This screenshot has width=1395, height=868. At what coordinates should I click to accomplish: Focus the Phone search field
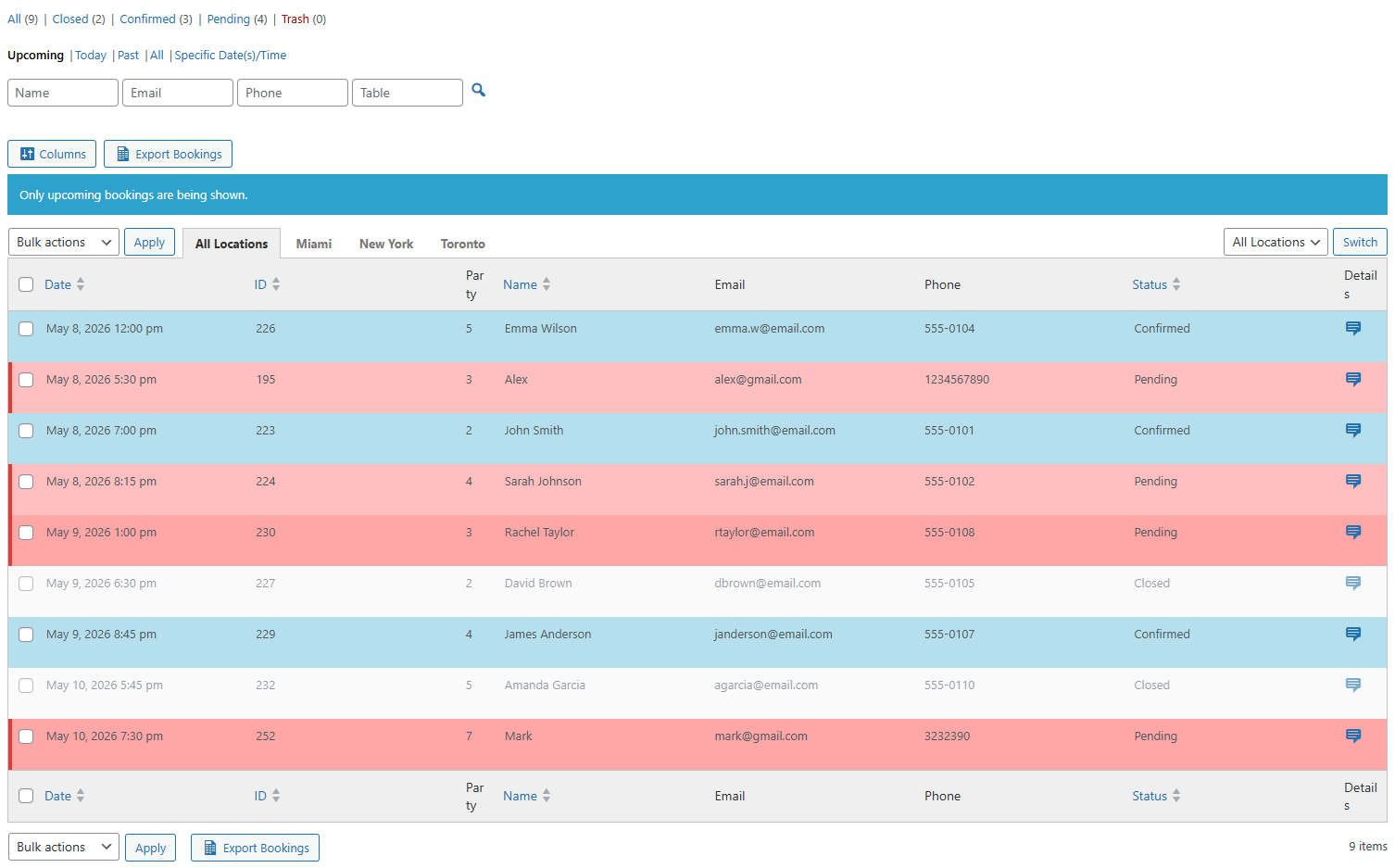(293, 93)
